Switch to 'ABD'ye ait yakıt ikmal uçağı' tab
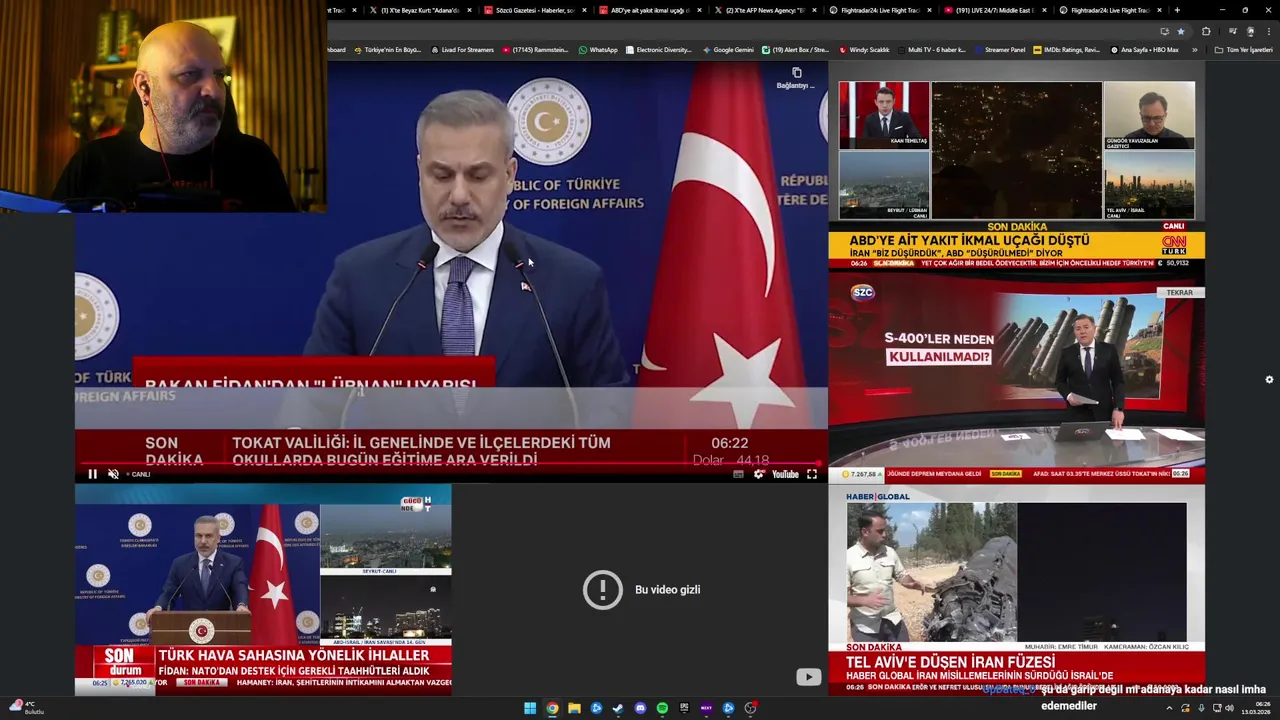Screen dimensions: 1280x720 click(649, 10)
